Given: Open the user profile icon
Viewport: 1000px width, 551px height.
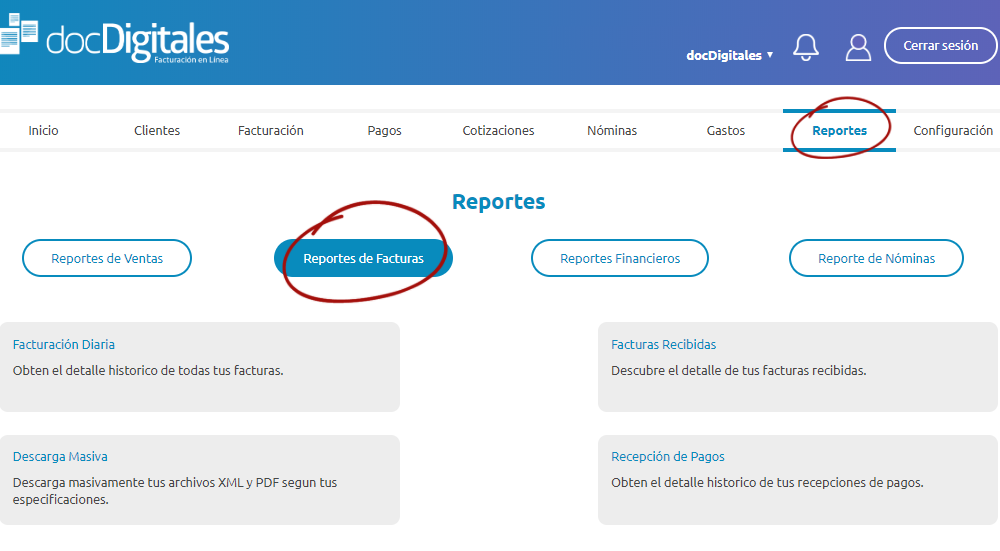Looking at the screenshot, I should pos(858,47).
